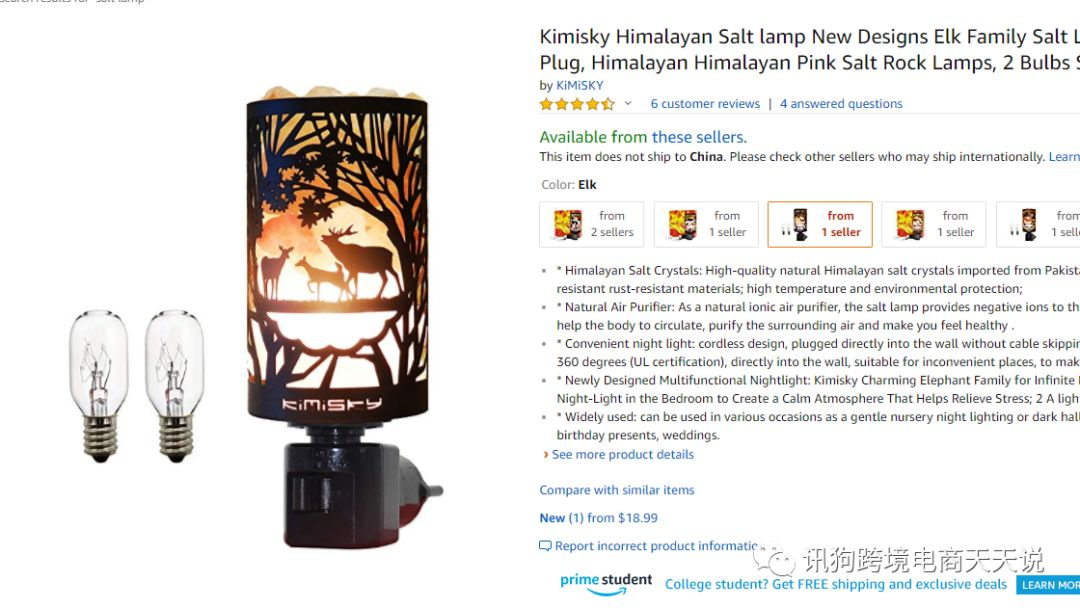Select first color swatch from 2 sellers

click(592, 224)
